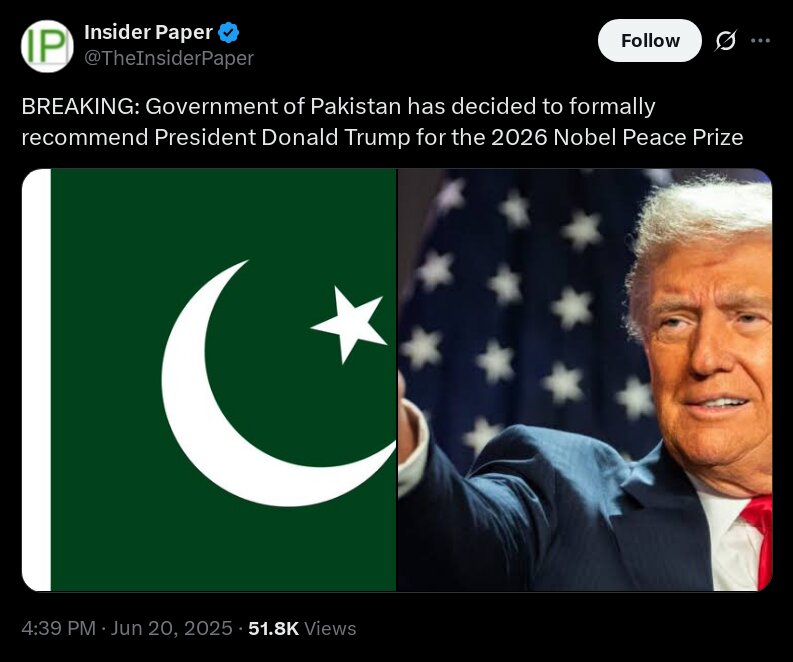Open the Insider Paper display name
793x662 pixels.
[148, 32]
